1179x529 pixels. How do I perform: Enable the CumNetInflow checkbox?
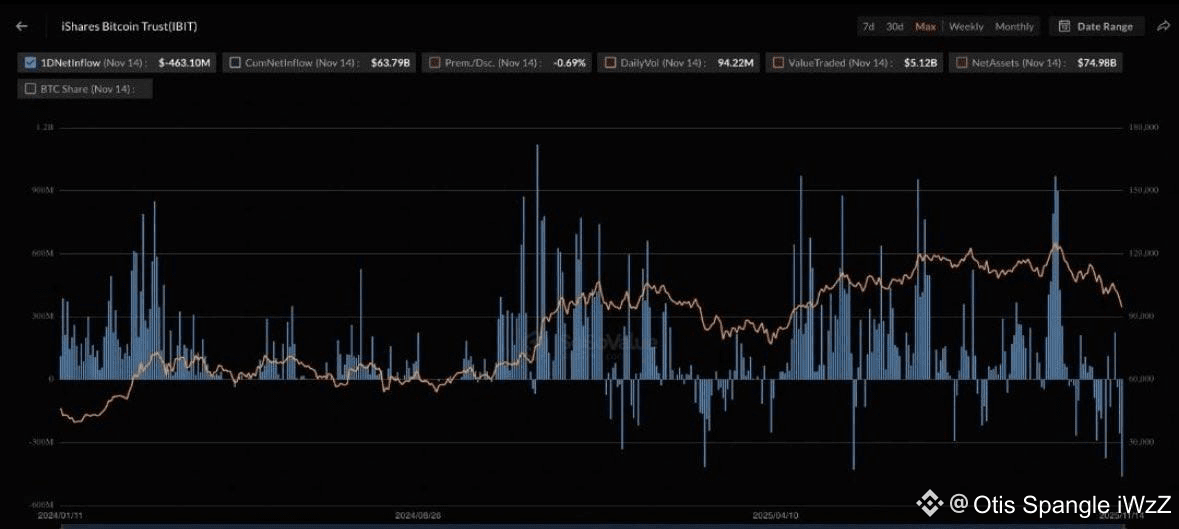click(x=235, y=63)
